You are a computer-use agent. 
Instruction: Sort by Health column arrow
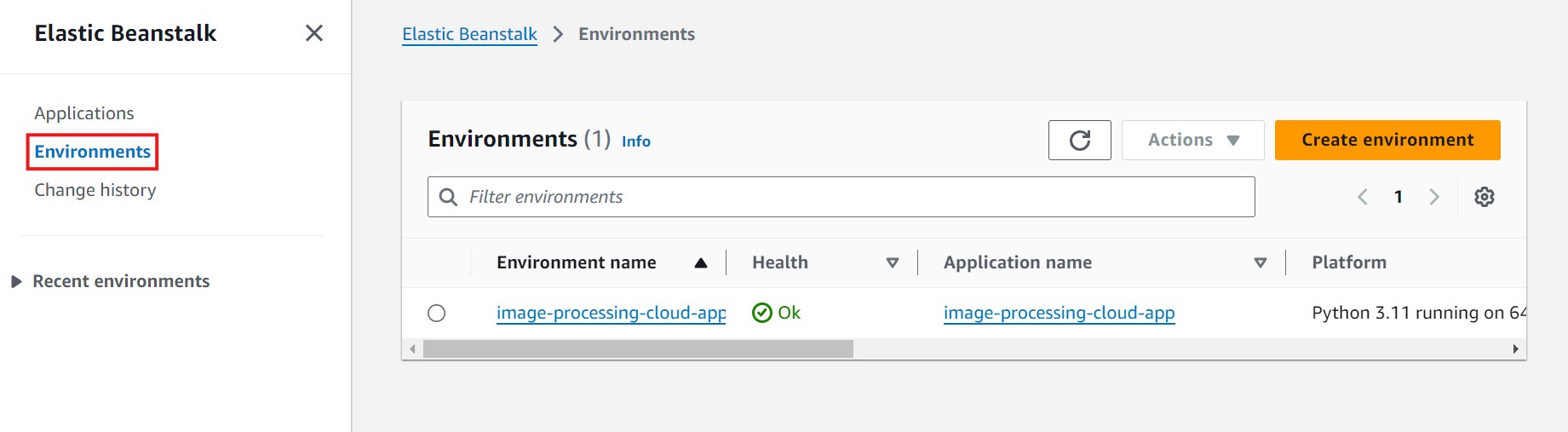coord(892,262)
